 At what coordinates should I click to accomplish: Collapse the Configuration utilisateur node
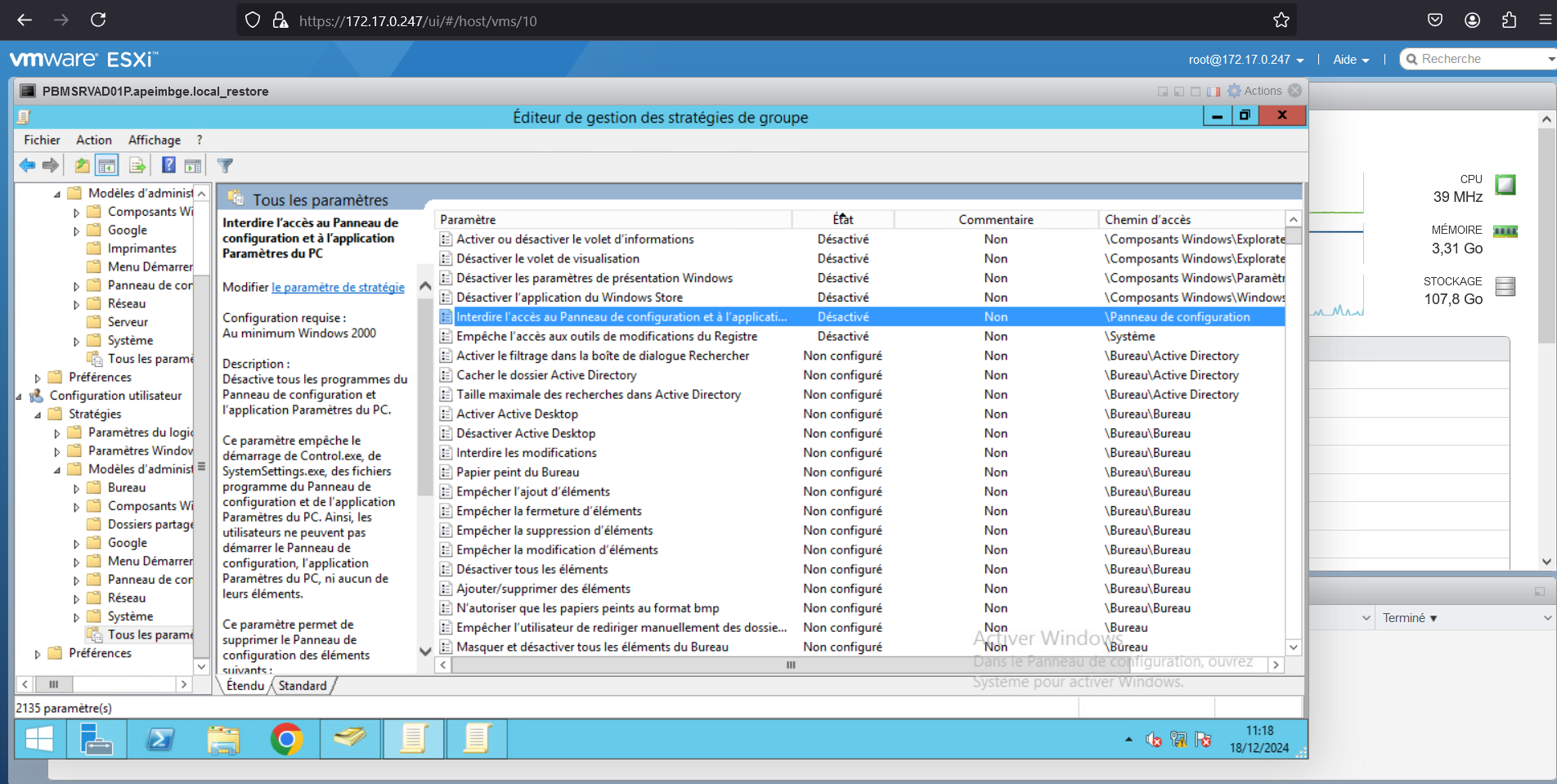[19, 396]
